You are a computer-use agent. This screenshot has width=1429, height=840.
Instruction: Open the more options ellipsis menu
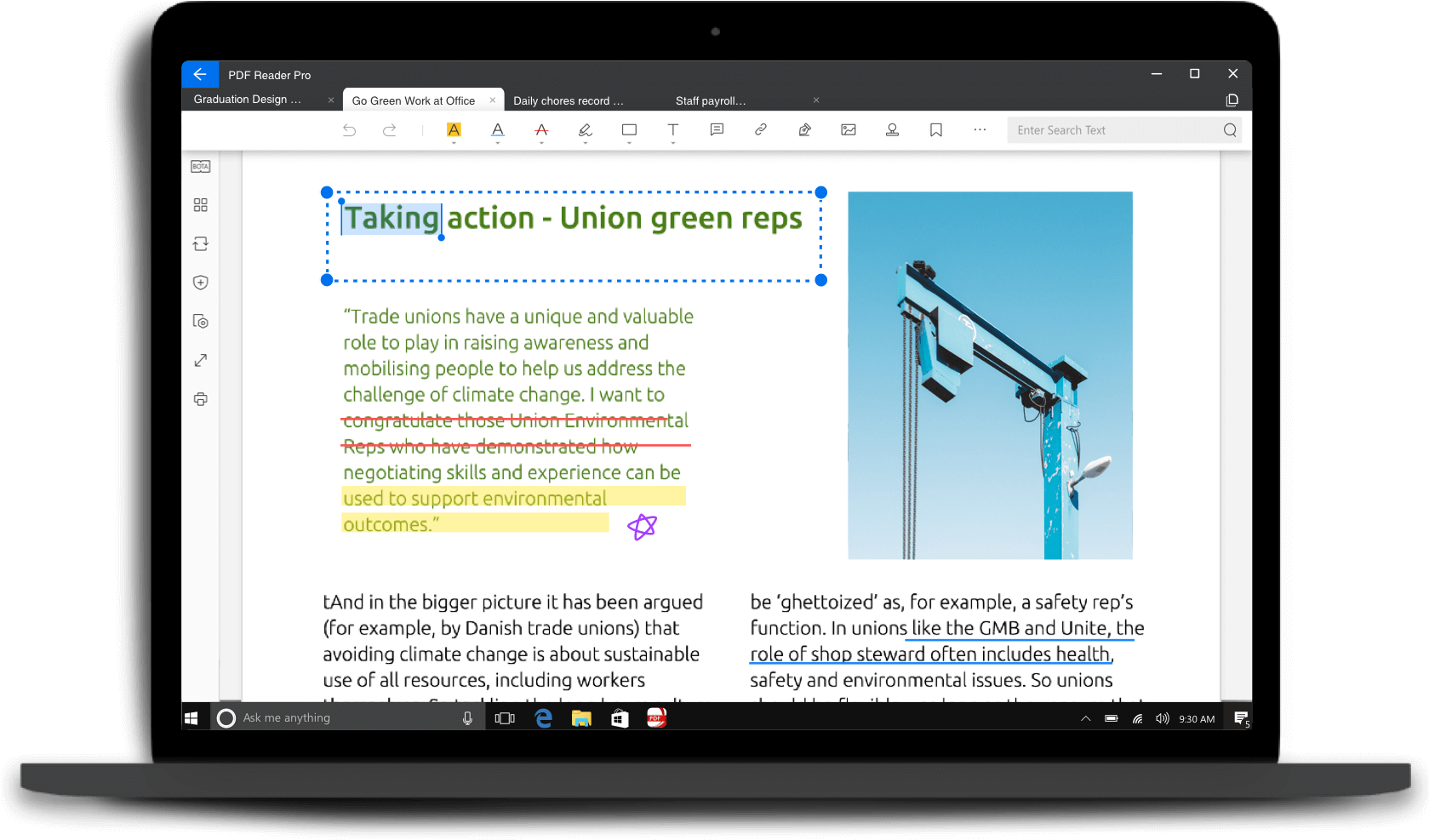coord(980,129)
